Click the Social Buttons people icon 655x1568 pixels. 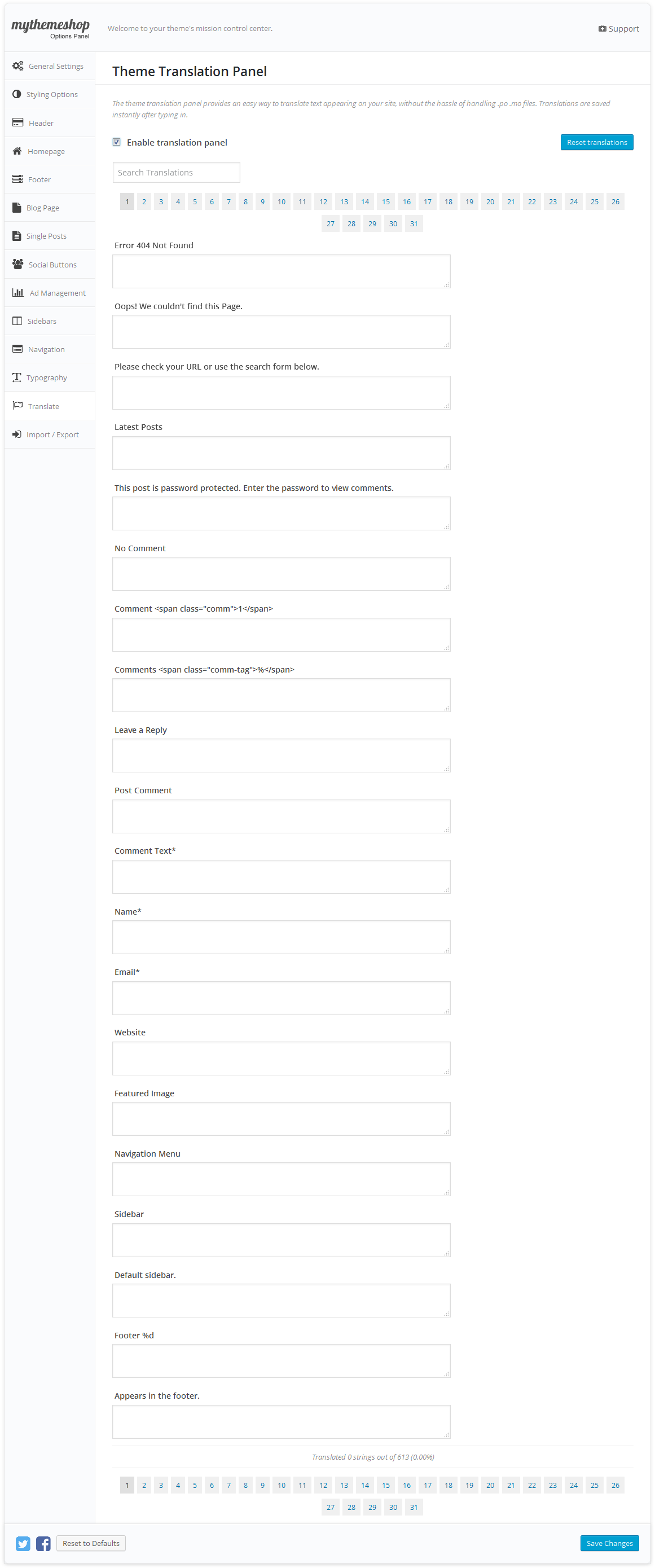click(x=17, y=264)
